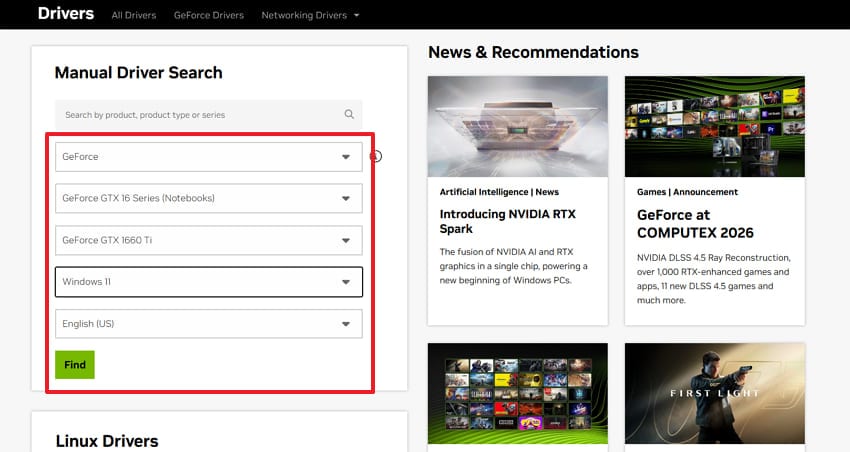
Task: Focus the product search input field
Action: click(x=209, y=114)
